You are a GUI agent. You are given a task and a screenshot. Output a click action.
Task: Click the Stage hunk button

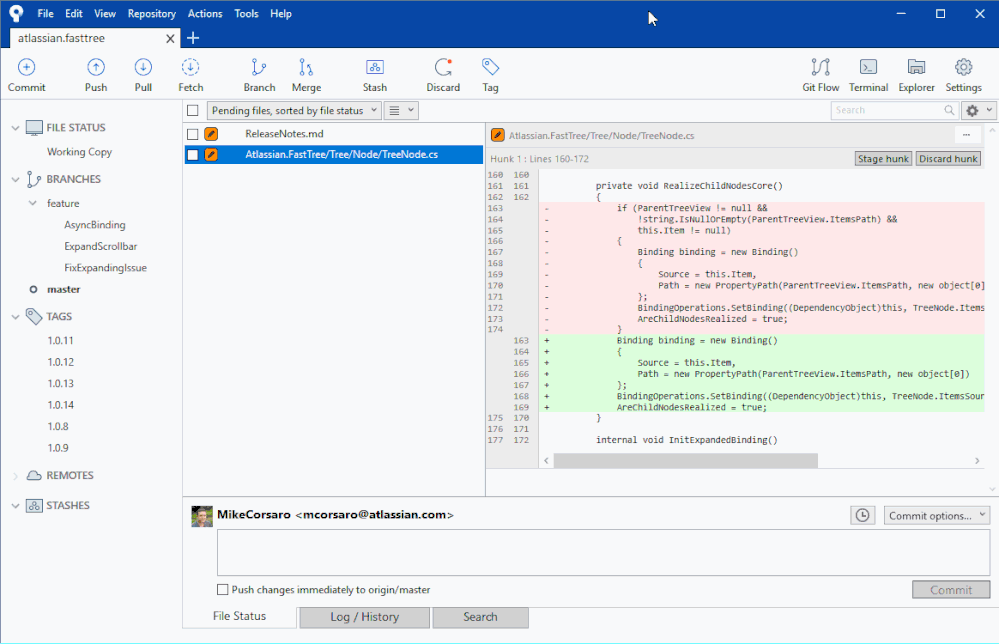[x=883, y=159]
